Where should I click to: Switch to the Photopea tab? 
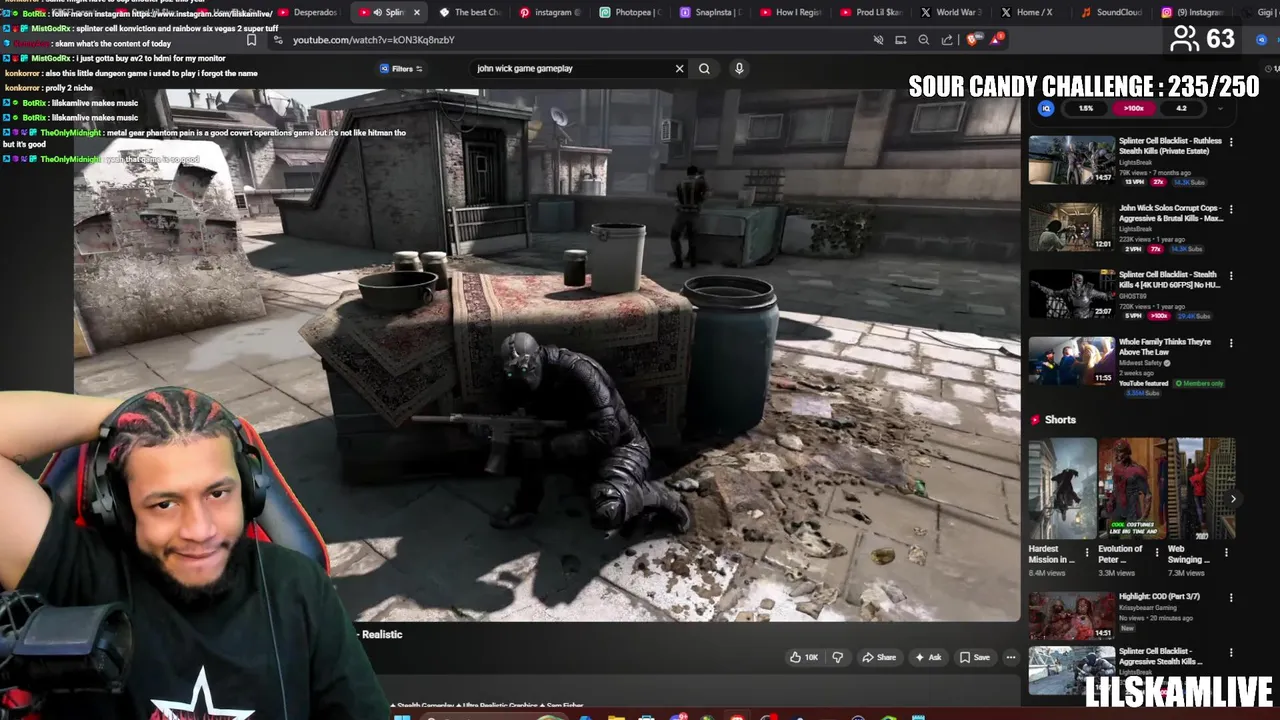point(630,12)
